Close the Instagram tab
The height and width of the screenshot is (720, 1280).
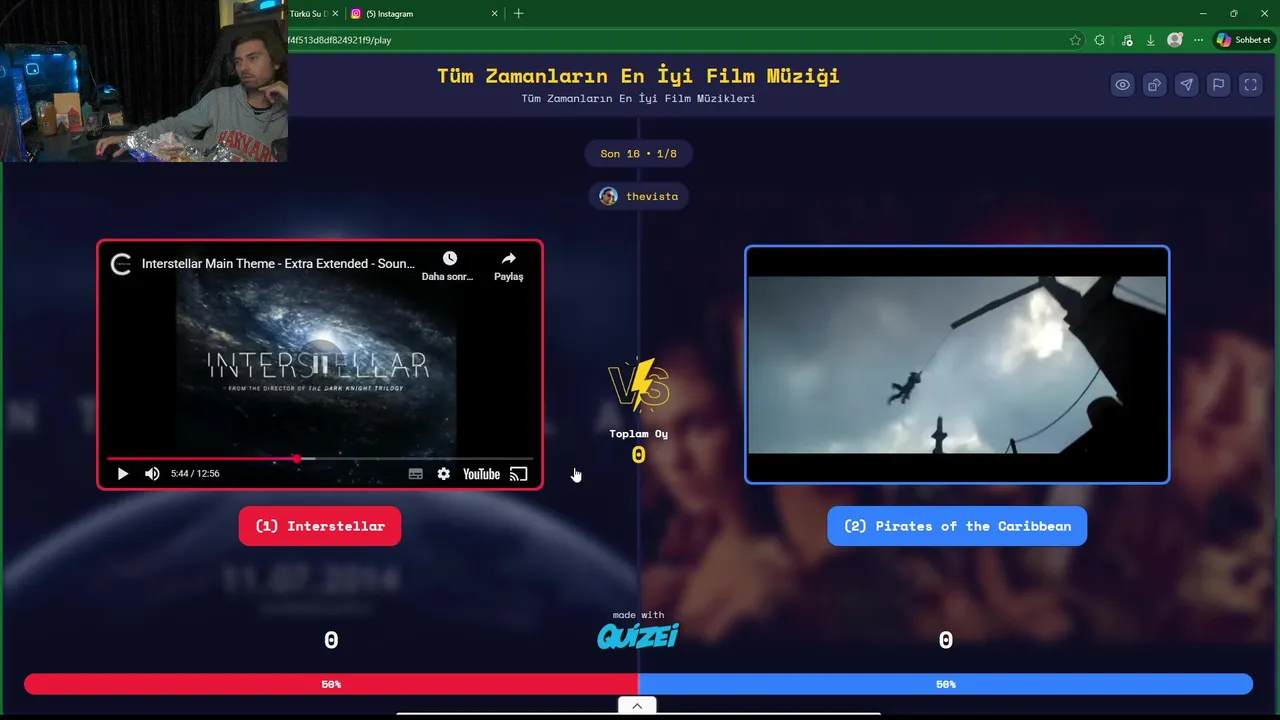click(495, 14)
